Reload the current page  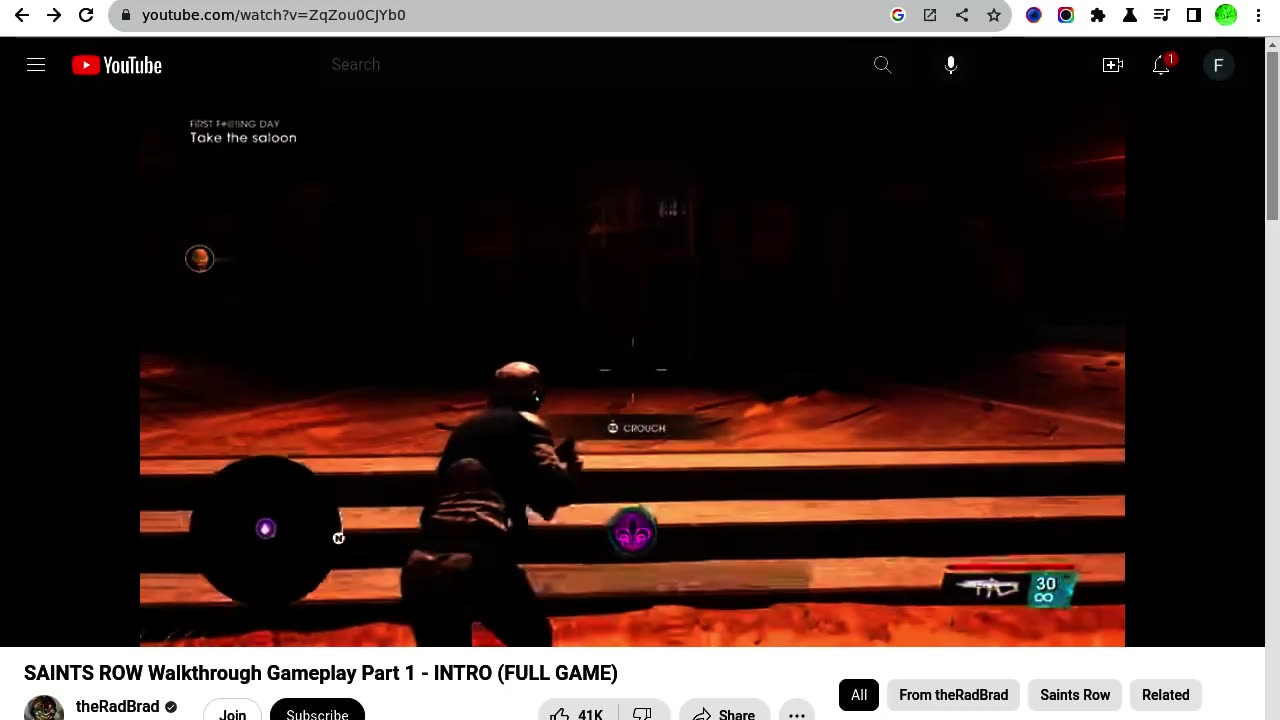coord(86,15)
